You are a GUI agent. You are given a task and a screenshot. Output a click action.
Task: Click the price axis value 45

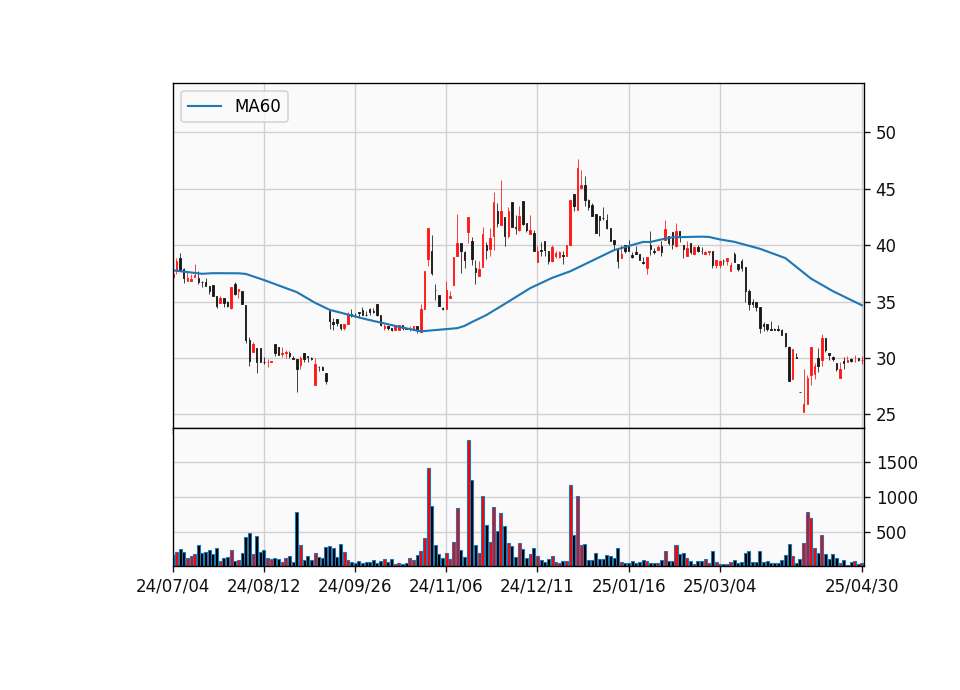(886, 190)
